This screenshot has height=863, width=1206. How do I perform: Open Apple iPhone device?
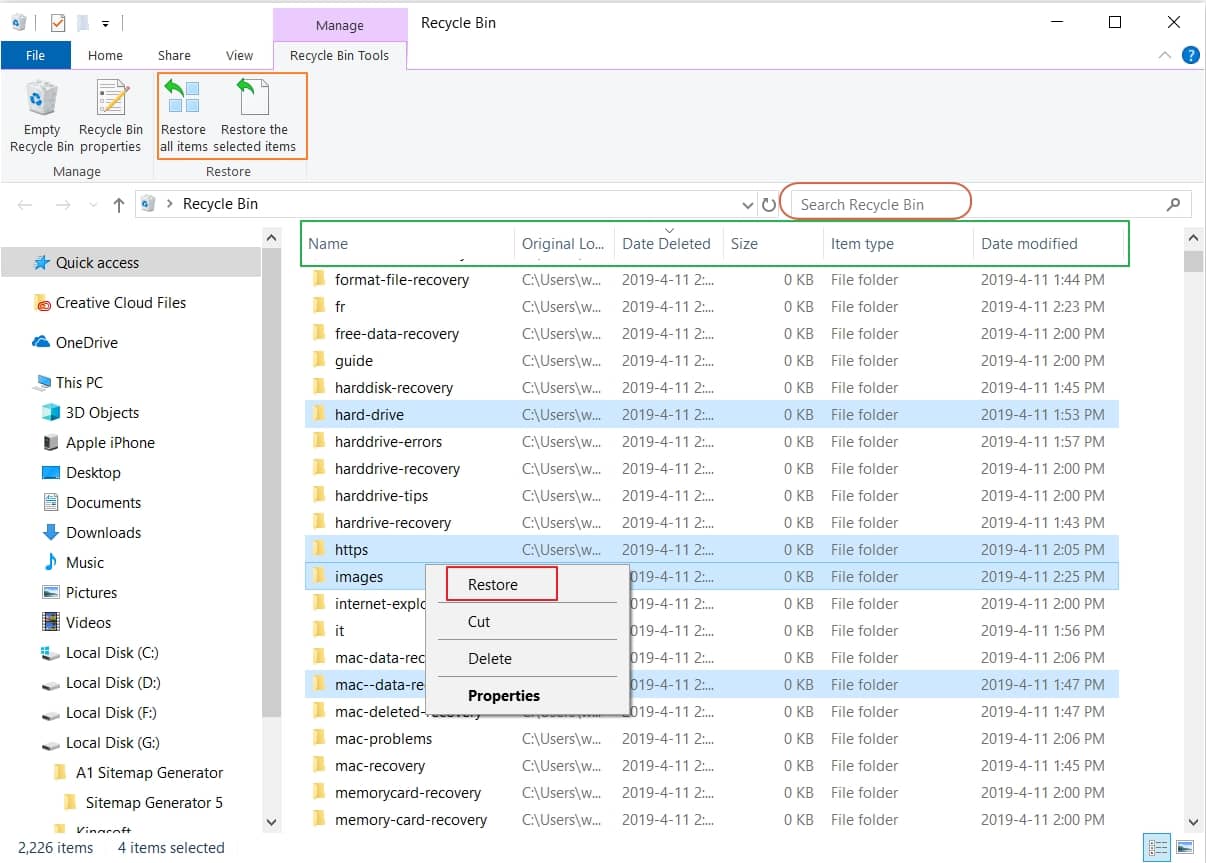point(110,442)
